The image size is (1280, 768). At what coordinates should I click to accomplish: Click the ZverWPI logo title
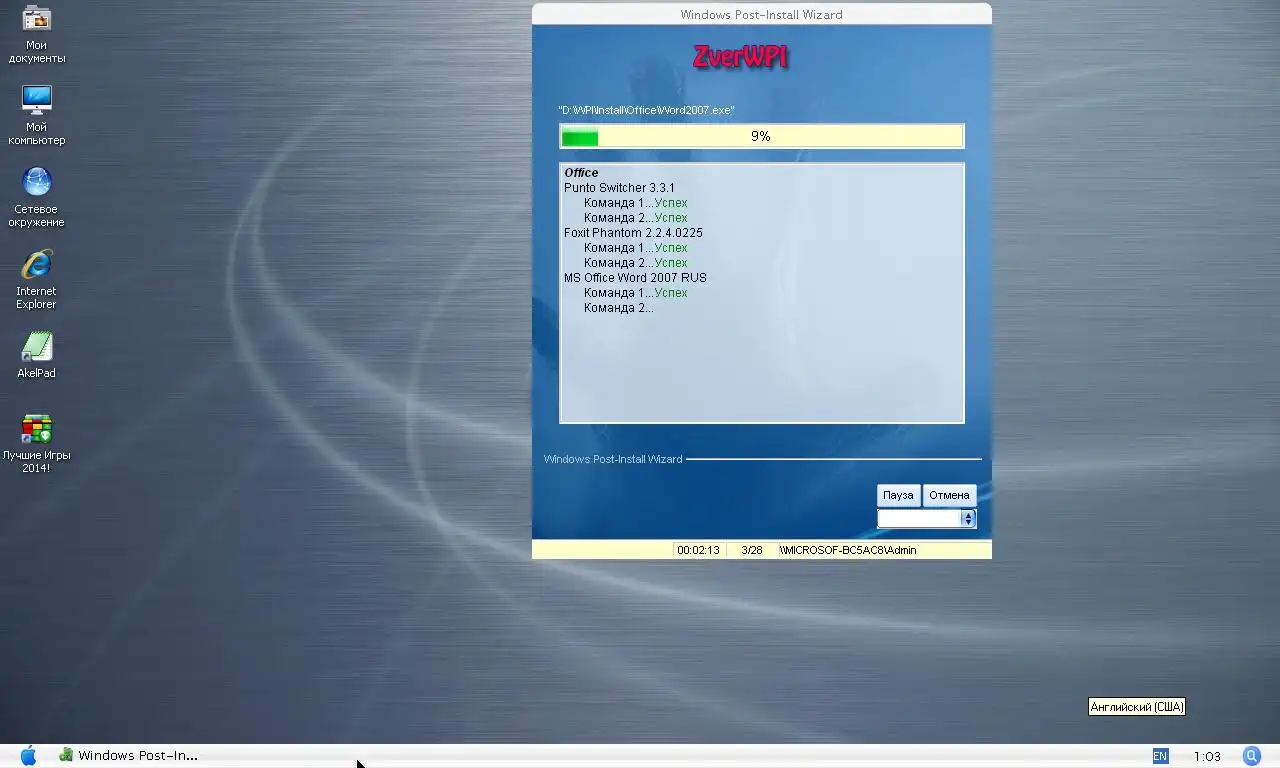click(x=741, y=57)
